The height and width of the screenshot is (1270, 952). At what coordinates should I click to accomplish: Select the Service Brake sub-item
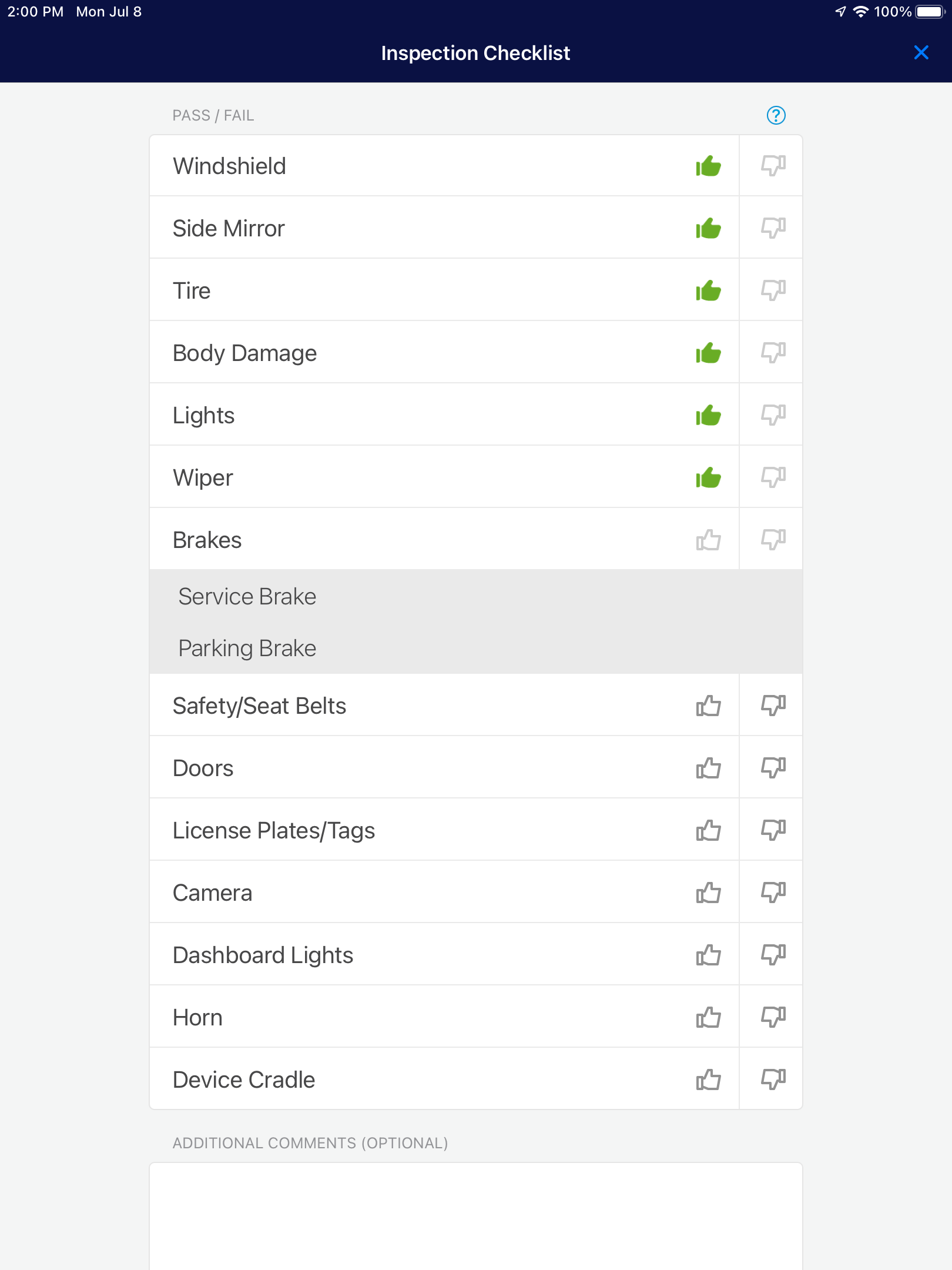pos(476,596)
